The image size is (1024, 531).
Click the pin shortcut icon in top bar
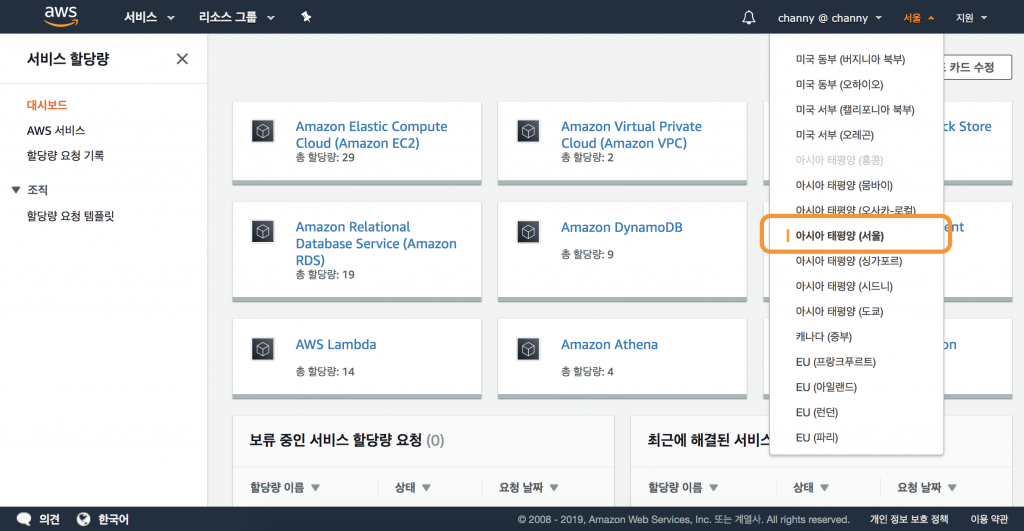306,17
